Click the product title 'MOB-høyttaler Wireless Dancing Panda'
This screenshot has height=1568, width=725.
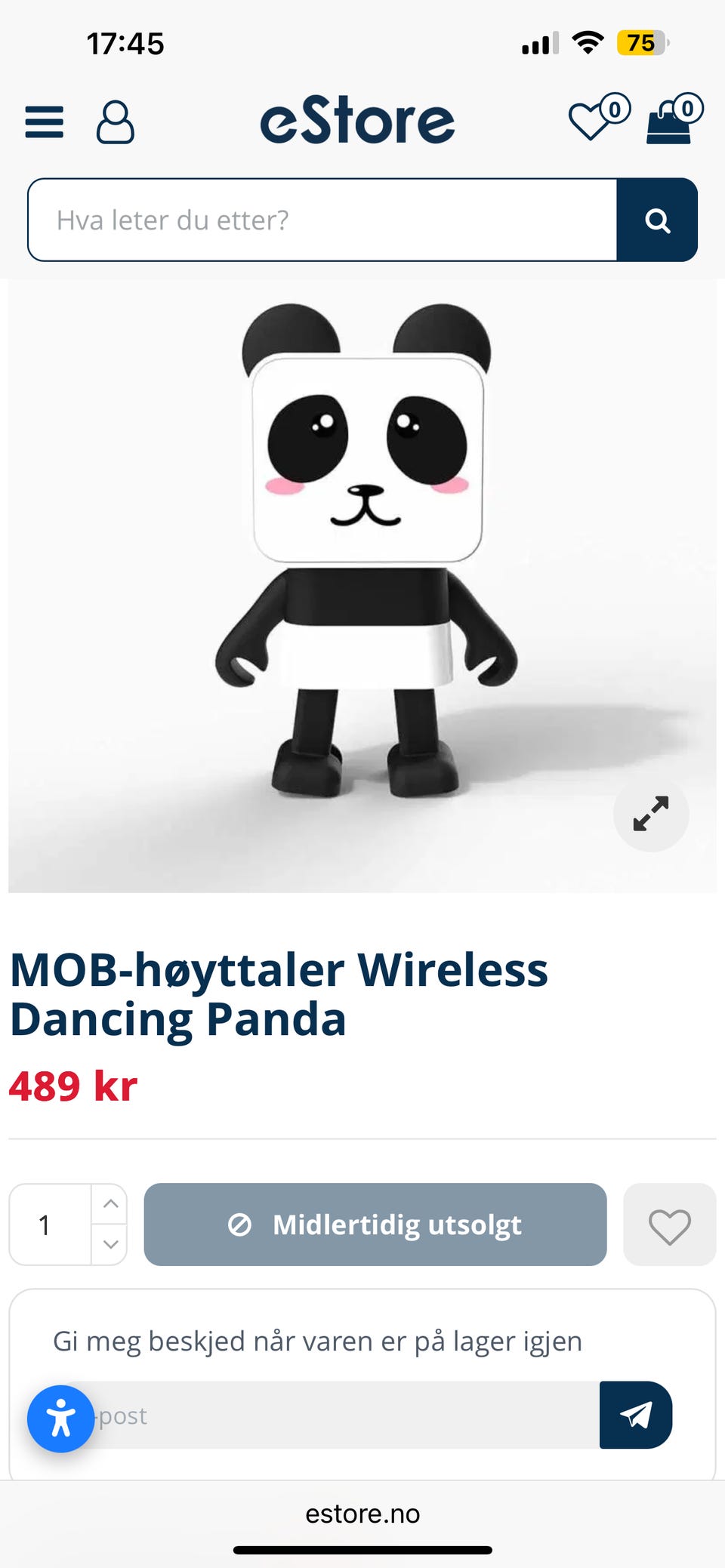[x=279, y=994]
